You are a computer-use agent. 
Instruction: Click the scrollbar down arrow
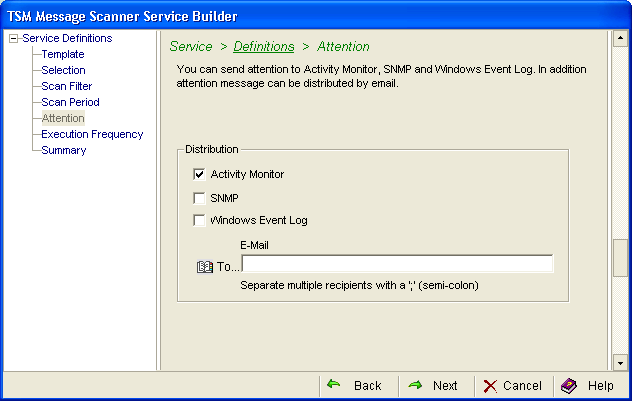point(620,363)
